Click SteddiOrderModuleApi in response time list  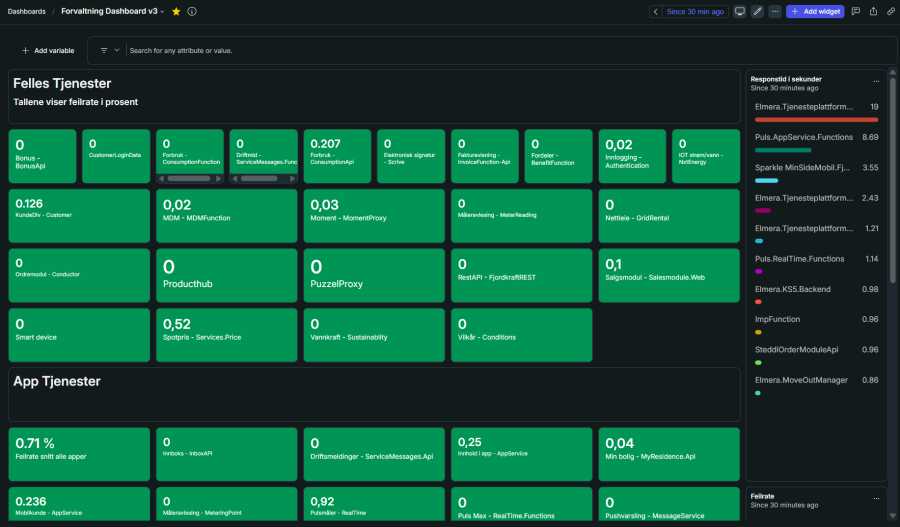pyautogui.click(x=797, y=350)
